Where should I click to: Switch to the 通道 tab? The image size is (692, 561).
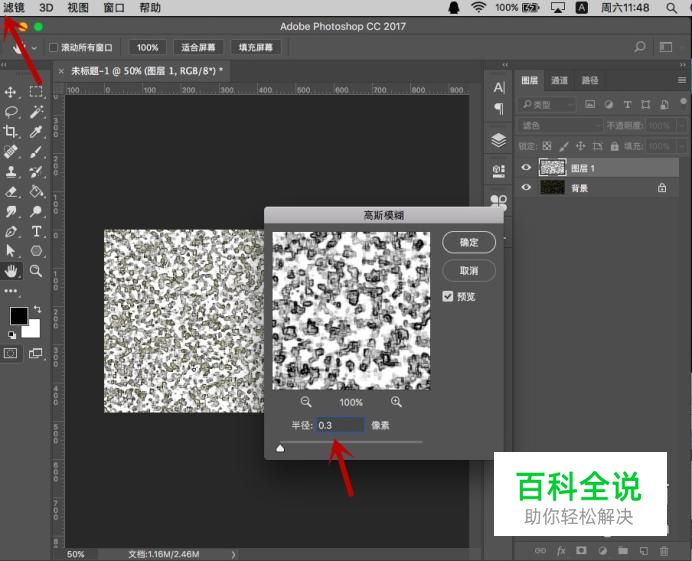pos(560,80)
